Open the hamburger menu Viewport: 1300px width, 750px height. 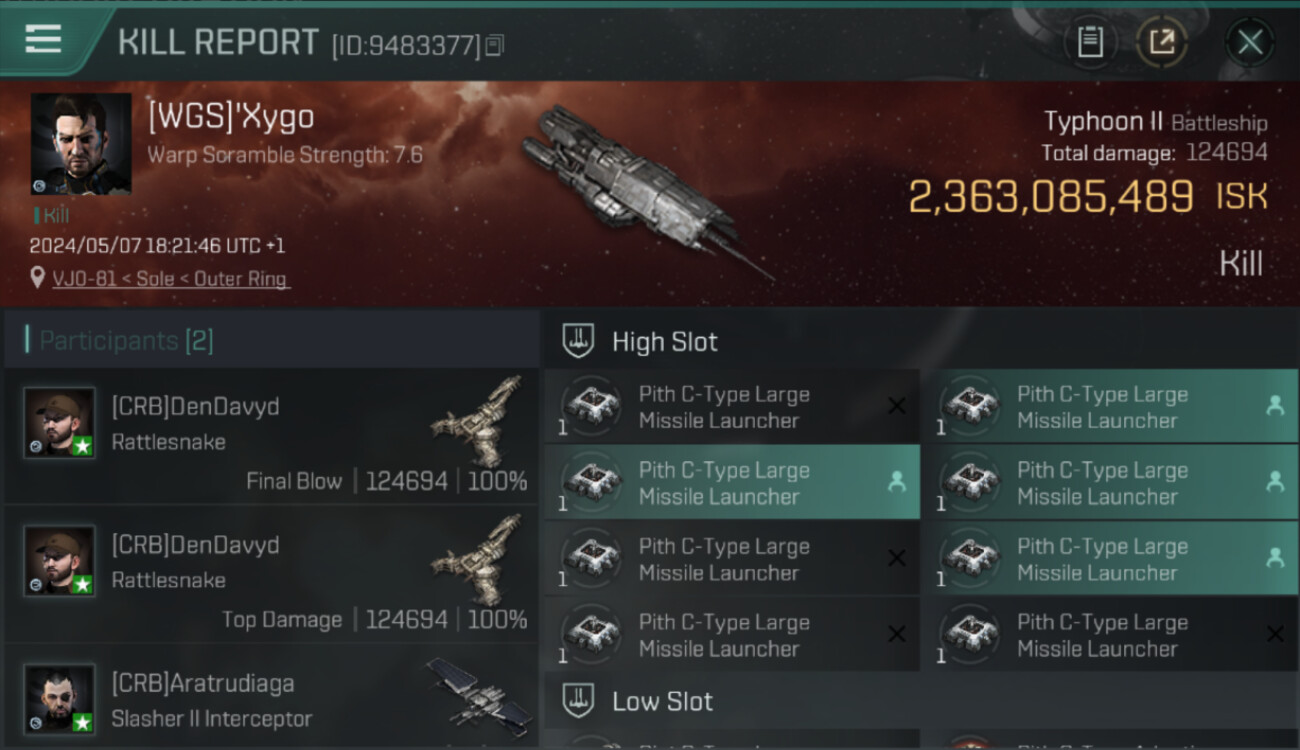[x=43, y=39]
